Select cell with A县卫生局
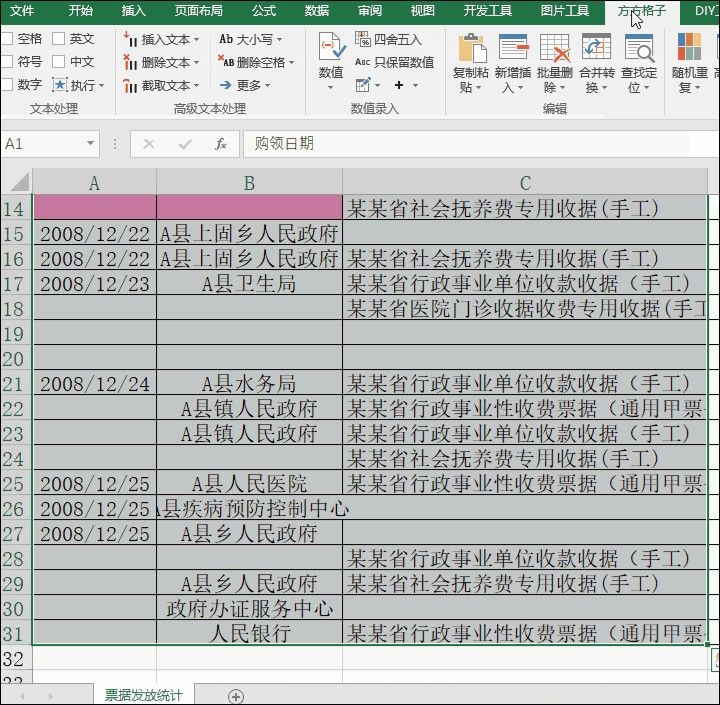Viewport: 720px width, 705px height. (249, 283)
